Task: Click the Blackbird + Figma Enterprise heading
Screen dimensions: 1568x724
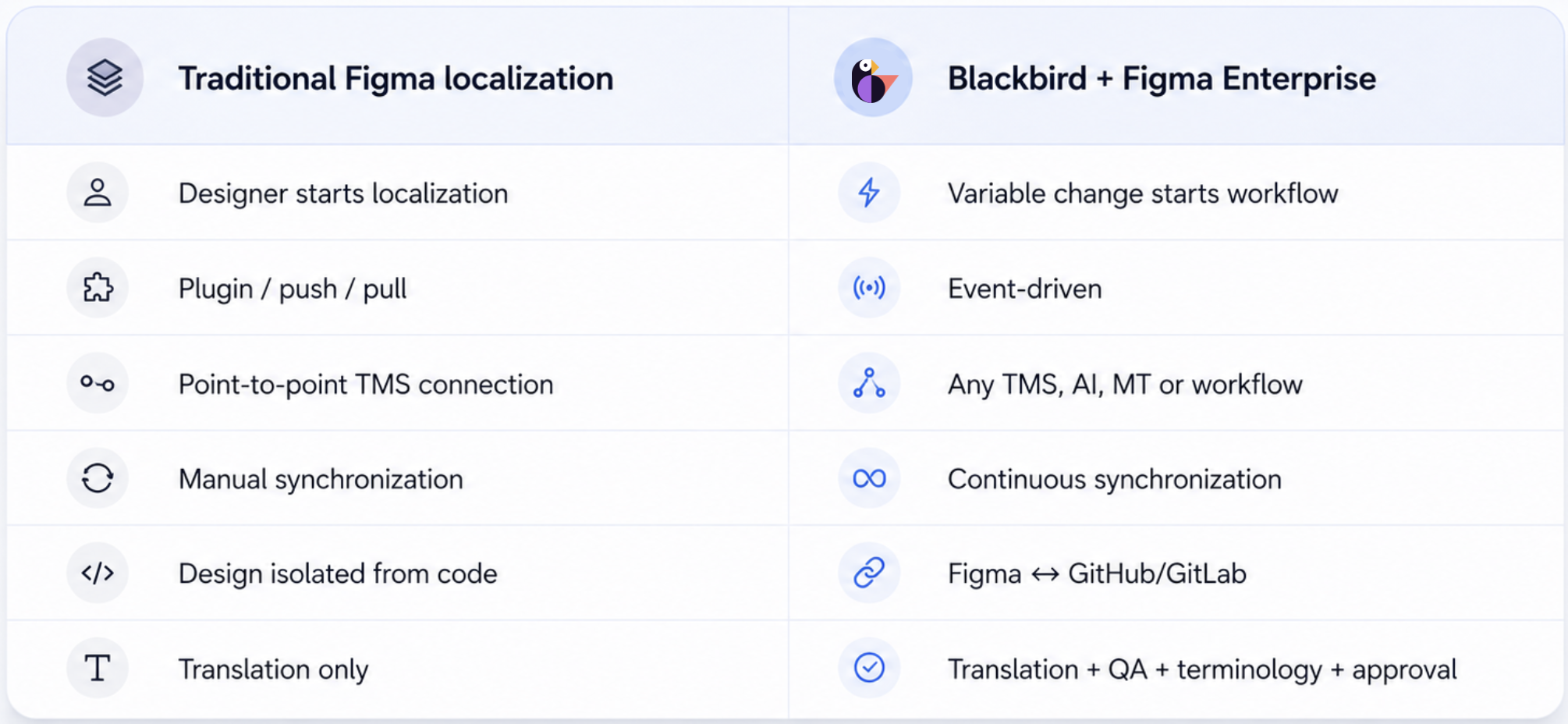Action: click(1162, 79)
